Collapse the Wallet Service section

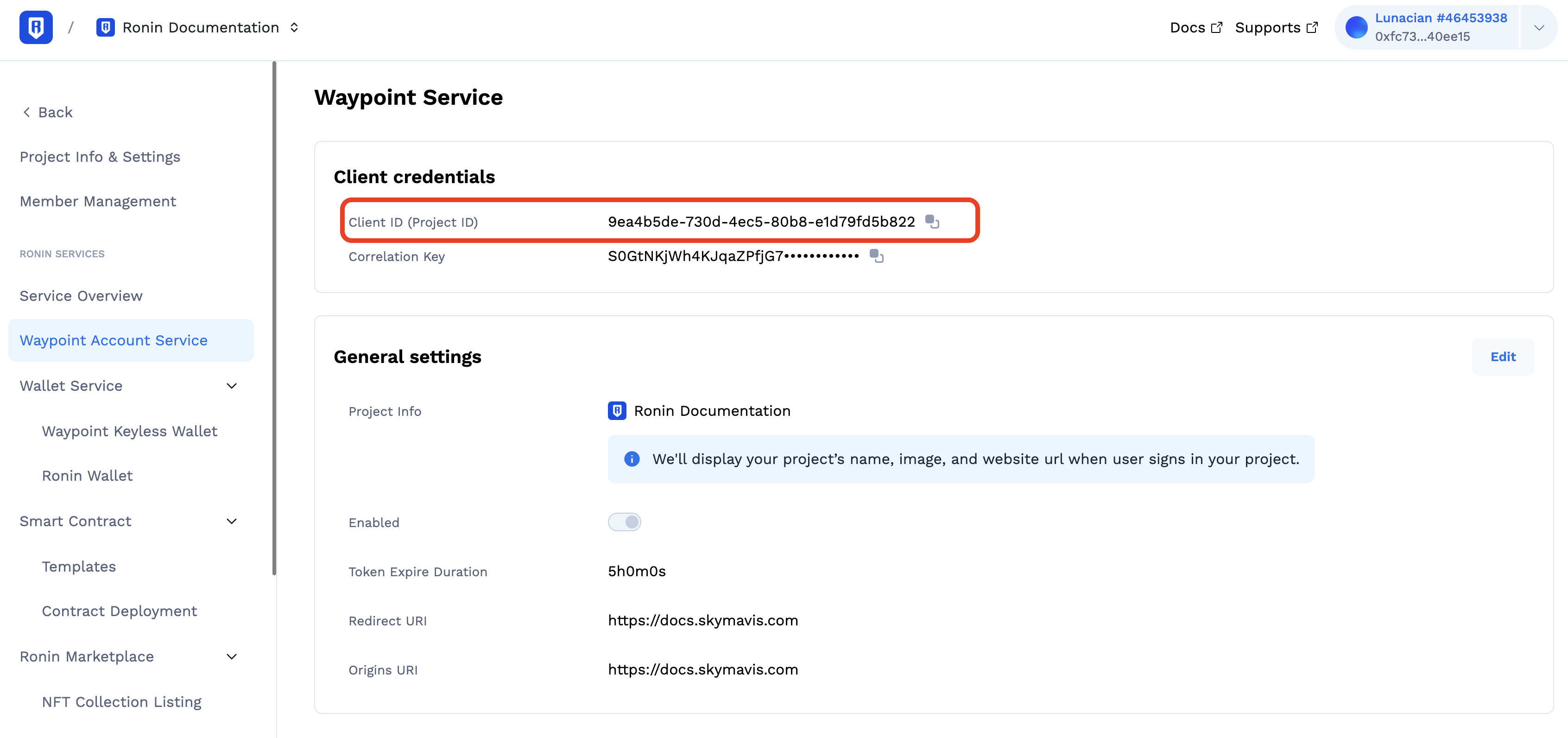tap(231, 386)
